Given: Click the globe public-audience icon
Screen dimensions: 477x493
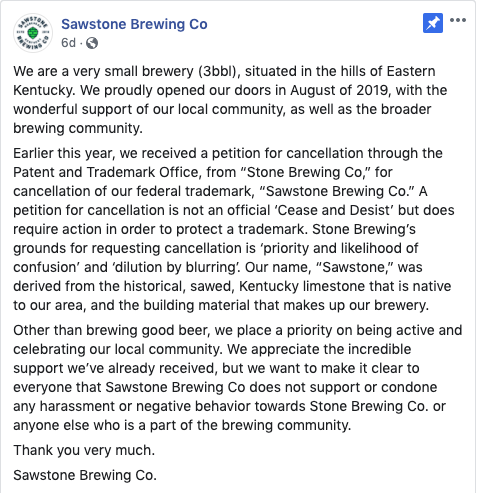Looking at the screenshot, I should [92, 43].
